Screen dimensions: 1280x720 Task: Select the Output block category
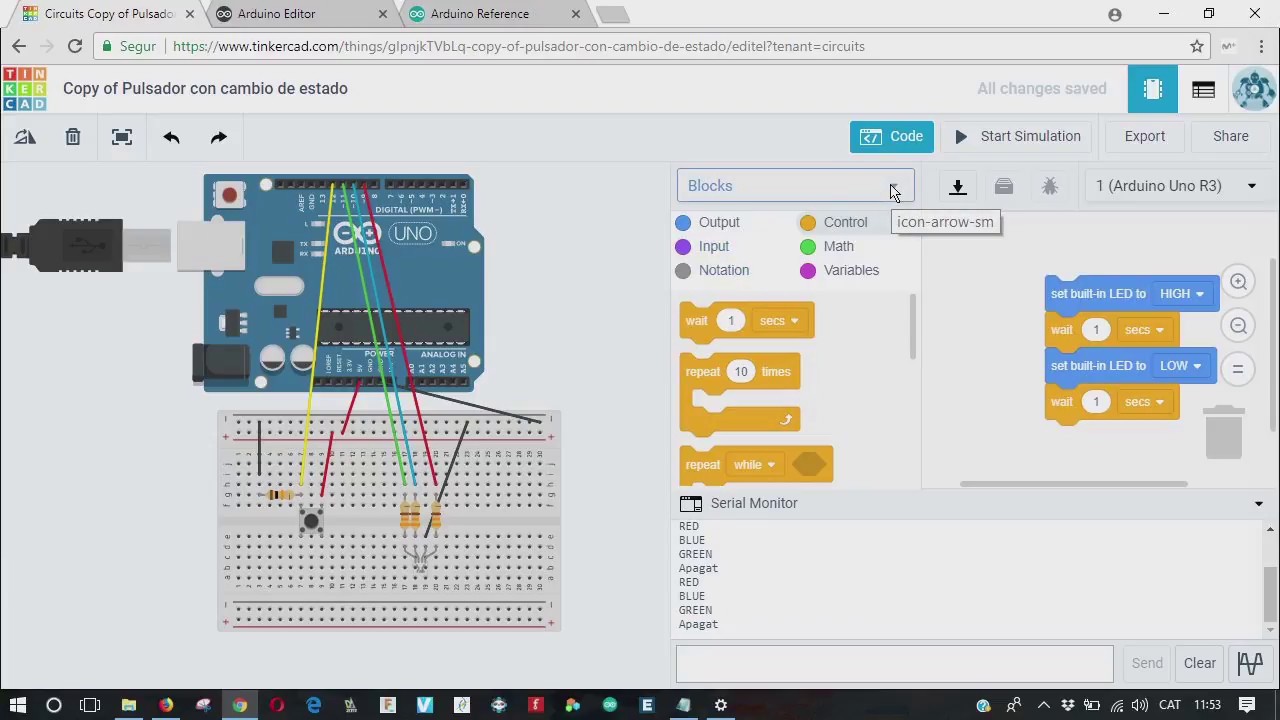click(708, 222)
